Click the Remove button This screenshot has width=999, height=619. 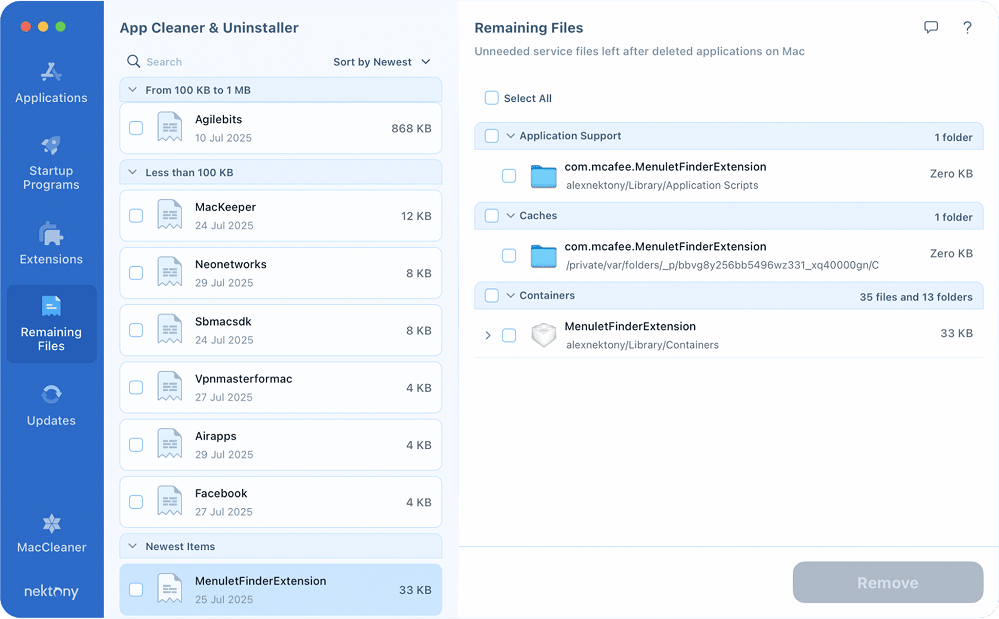tap(888, 582)
